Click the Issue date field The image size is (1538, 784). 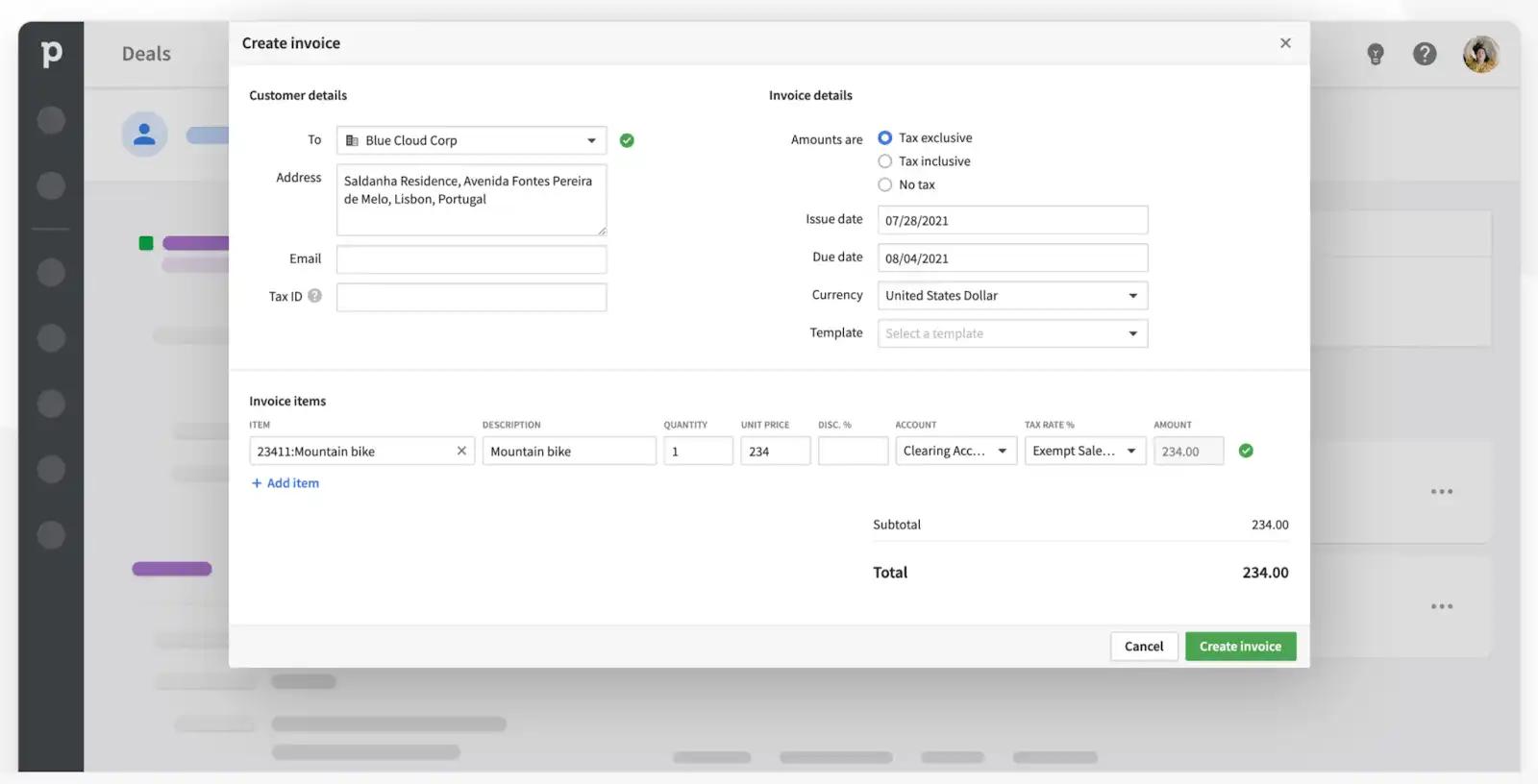1012,220
